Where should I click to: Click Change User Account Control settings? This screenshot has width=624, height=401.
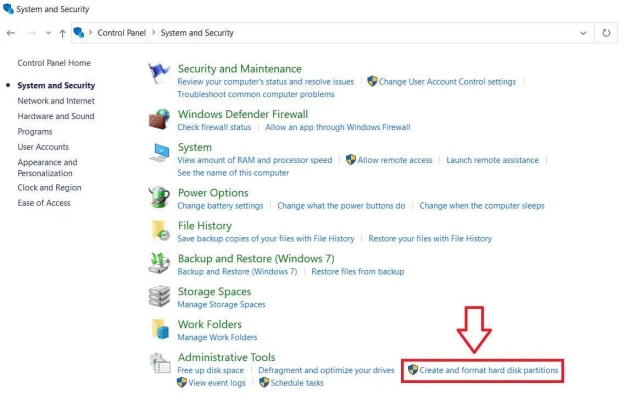pos(447,82)
